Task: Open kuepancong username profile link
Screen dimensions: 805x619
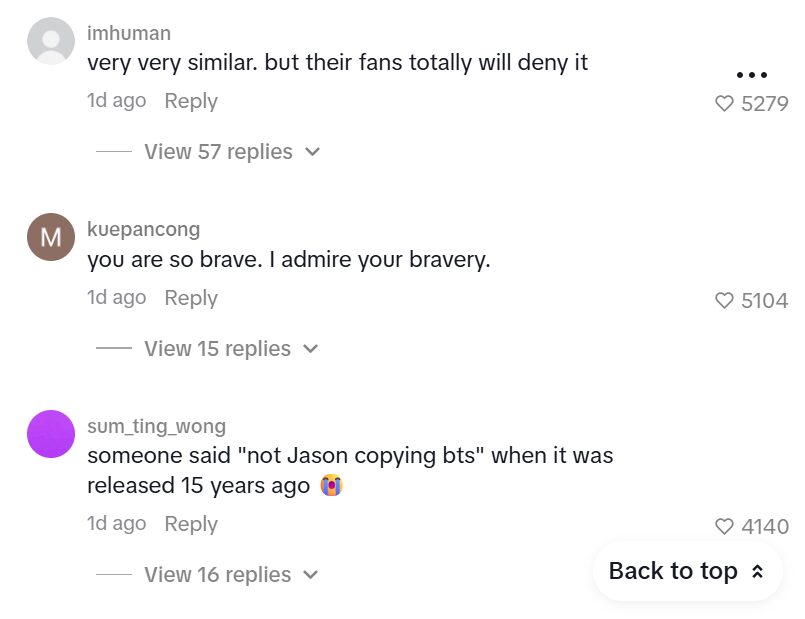Action: (143, 230)
